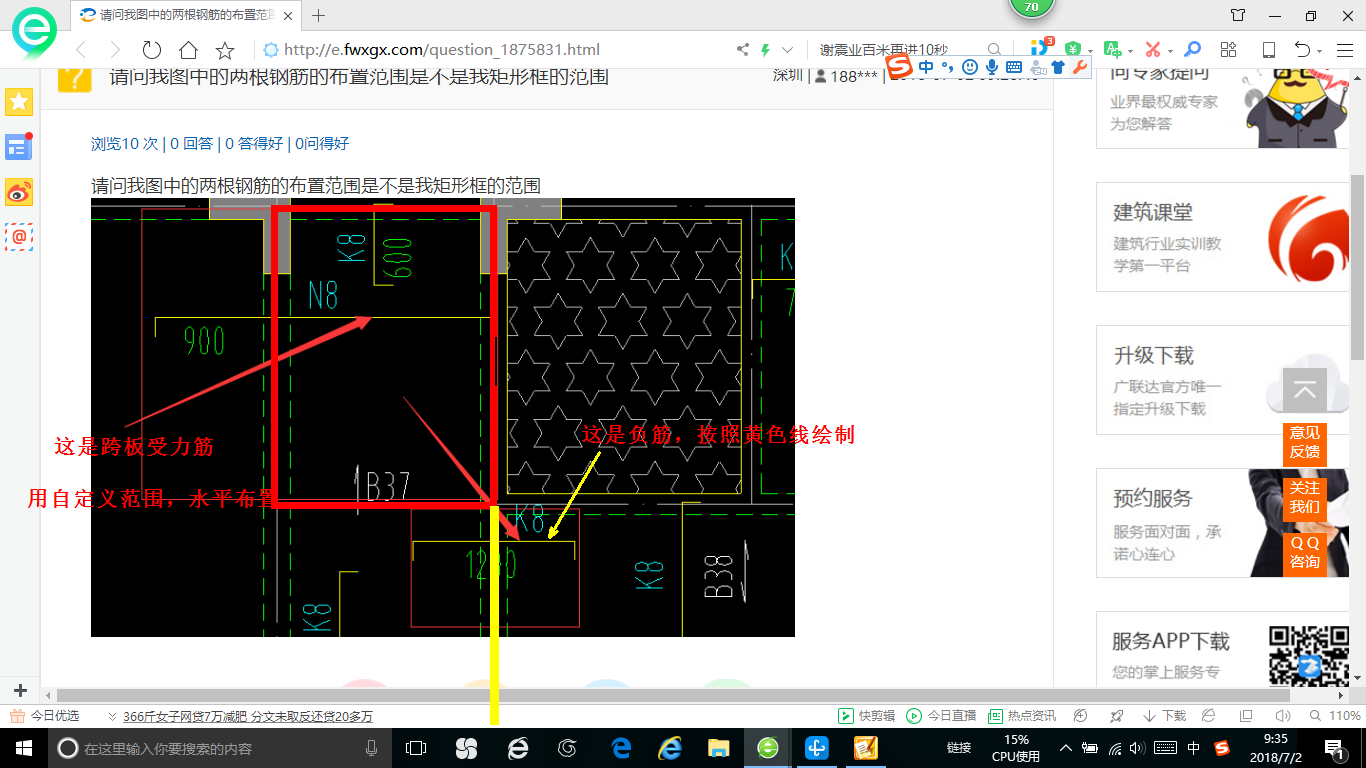1366x768 pixels.
Task: Click the QQ咨询 orange button
Action: click(x=1304, y=552)
